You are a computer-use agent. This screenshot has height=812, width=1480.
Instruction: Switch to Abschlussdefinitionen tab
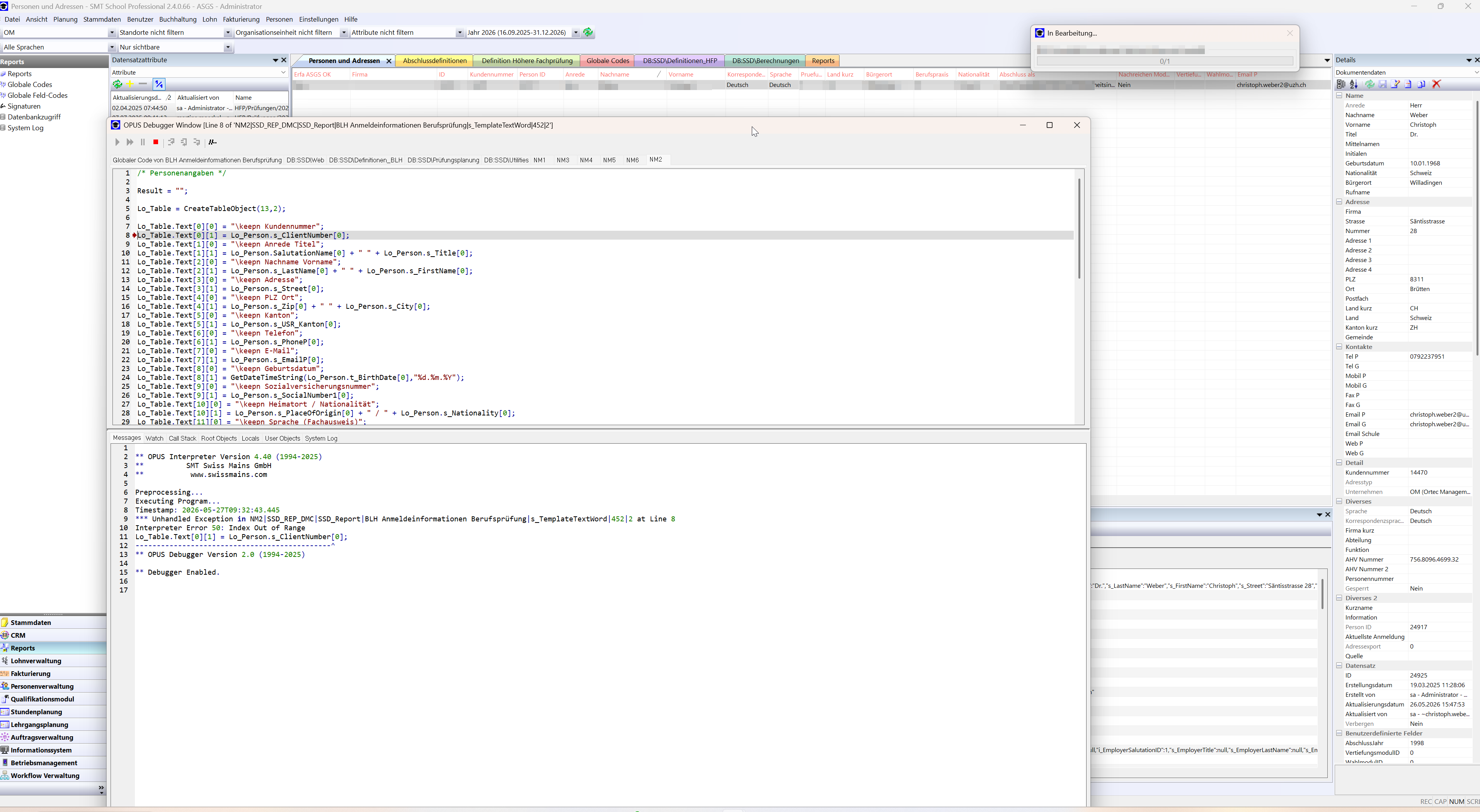(434, 60)
